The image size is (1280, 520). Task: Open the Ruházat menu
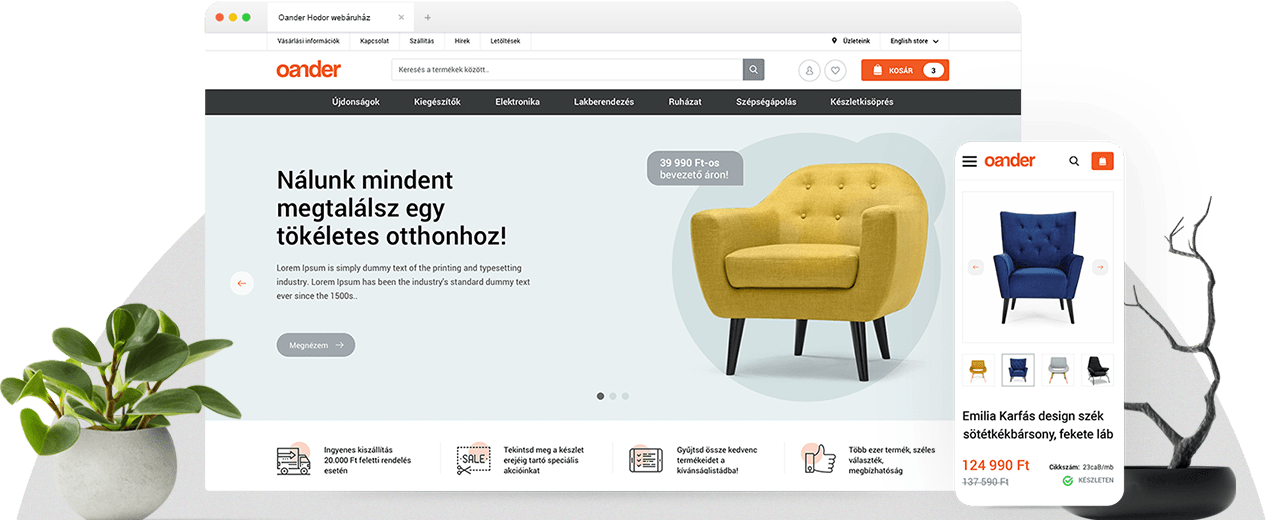pyautogui.click(x=685, y=102)
